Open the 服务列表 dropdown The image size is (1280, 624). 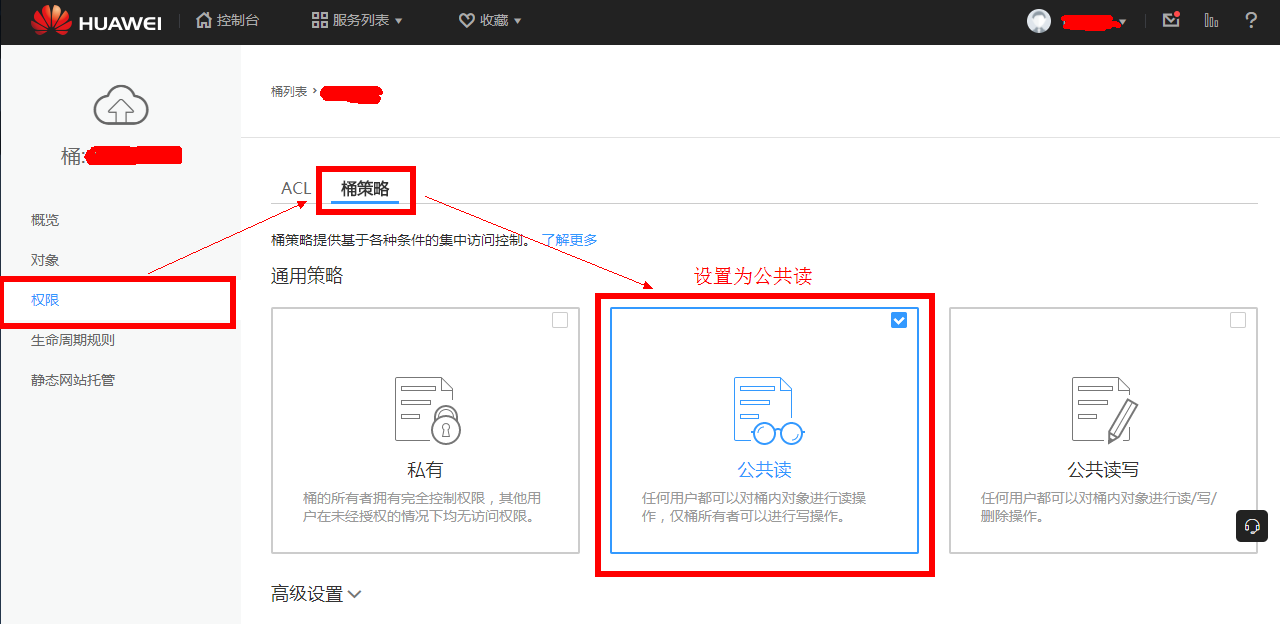click(357, 20)
